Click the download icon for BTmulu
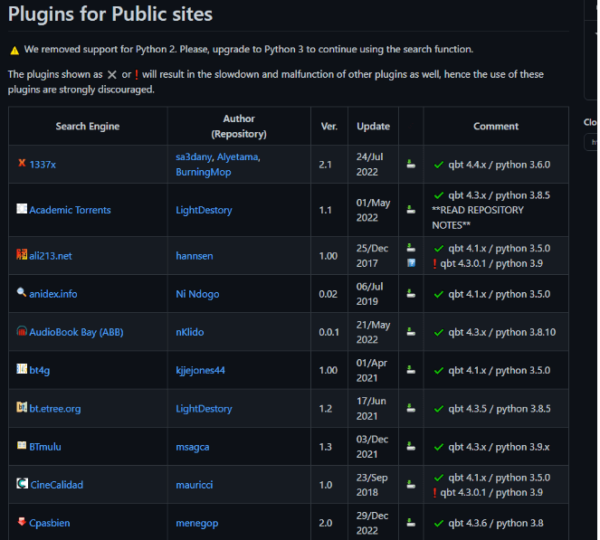 click(x=411, y=446)
